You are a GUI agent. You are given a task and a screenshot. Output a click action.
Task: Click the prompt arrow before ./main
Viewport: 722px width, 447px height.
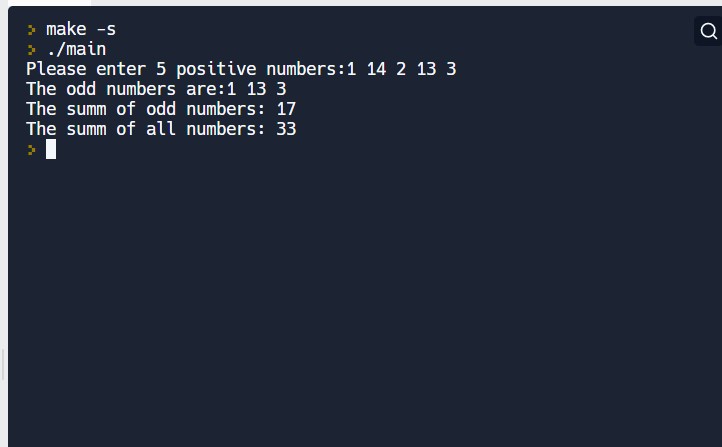coord(32,50)
